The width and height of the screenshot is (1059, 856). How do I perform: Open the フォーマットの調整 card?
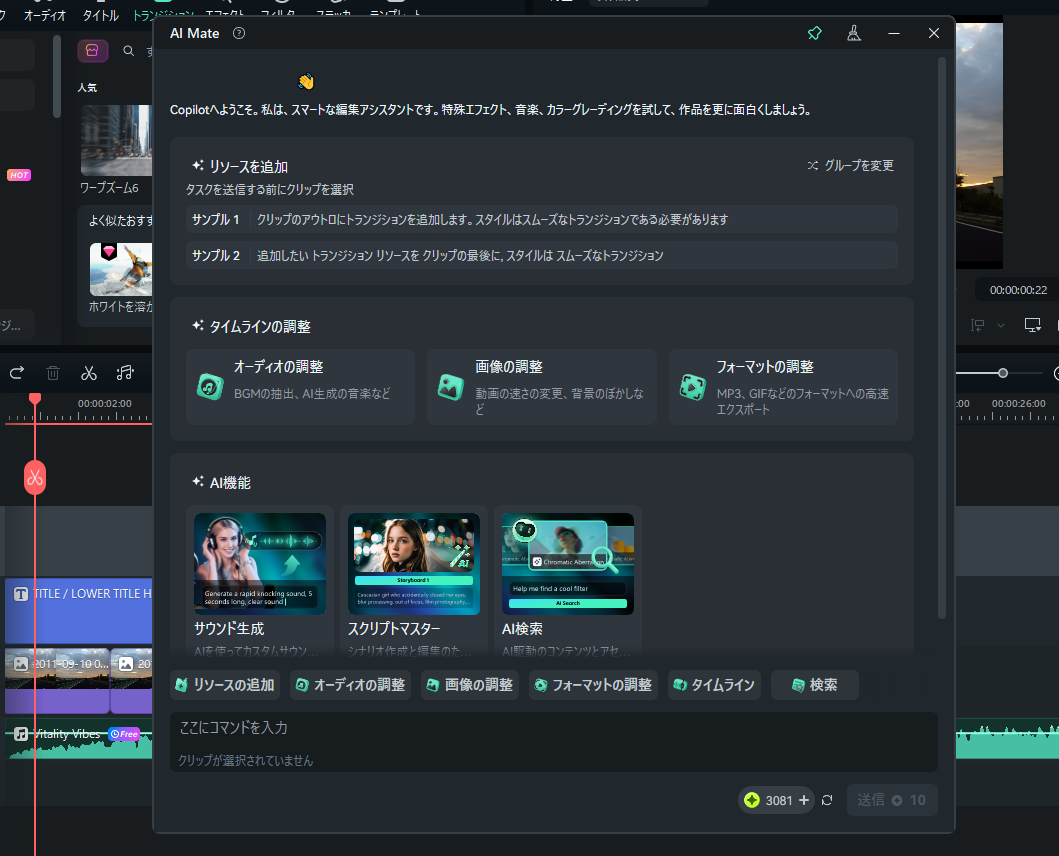pyautogui.click(x=783, y=387)
